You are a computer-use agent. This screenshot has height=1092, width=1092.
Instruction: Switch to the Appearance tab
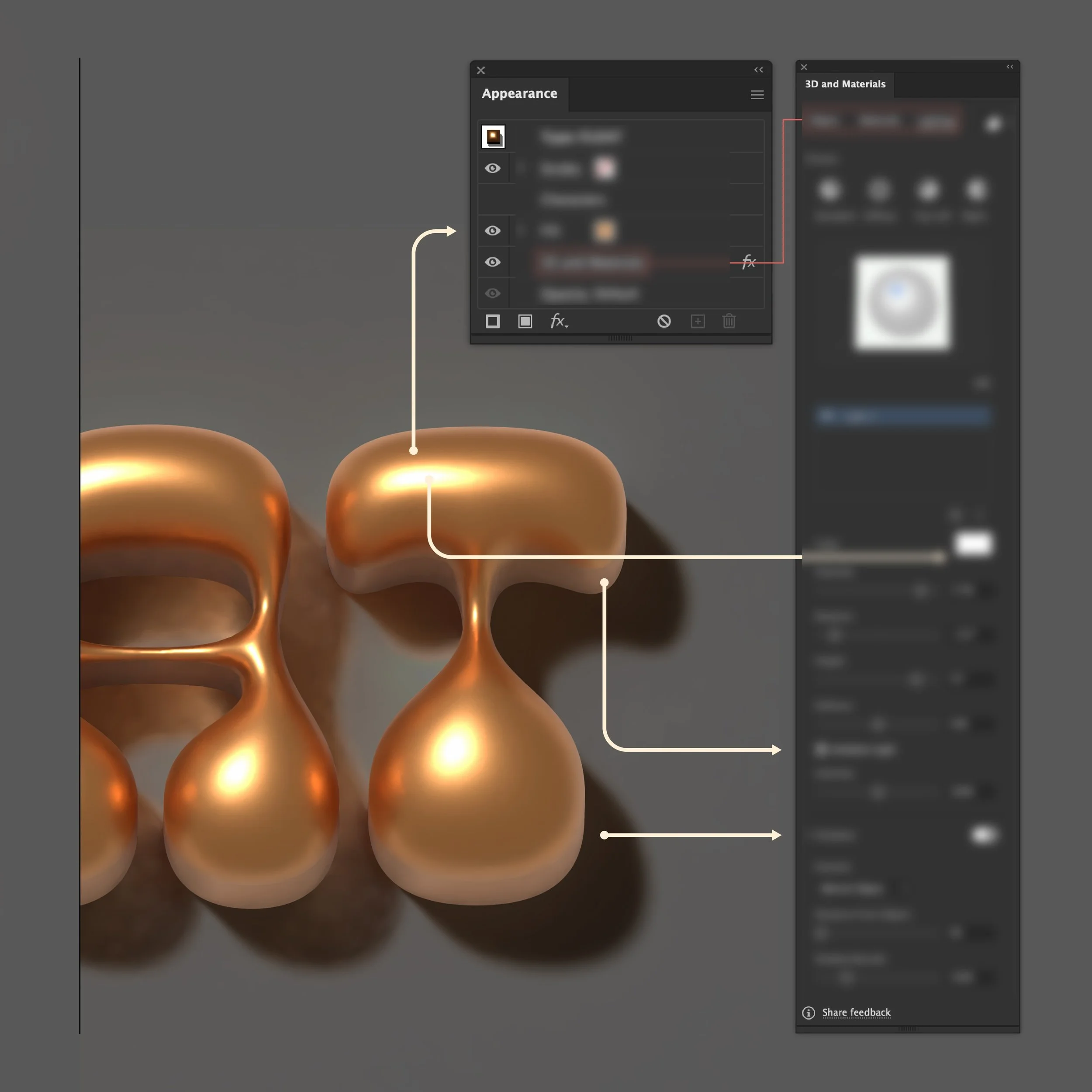pos(519,94)
